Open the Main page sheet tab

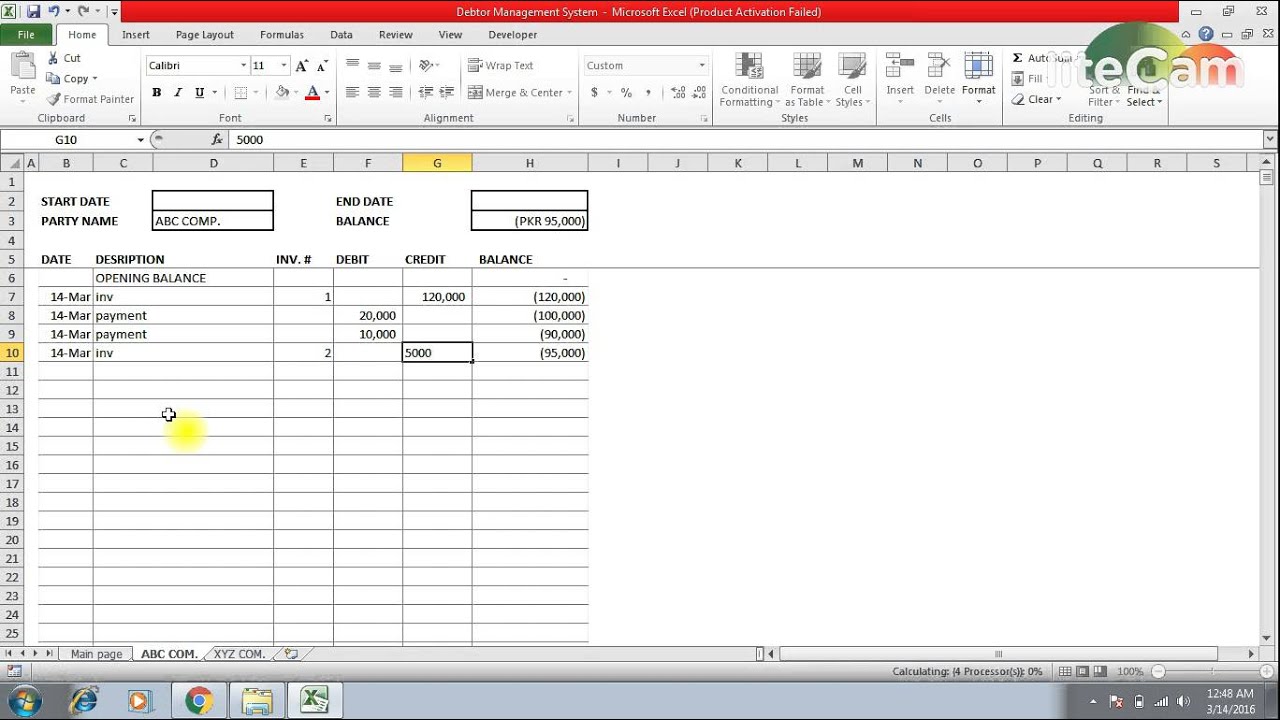point(96,654)
